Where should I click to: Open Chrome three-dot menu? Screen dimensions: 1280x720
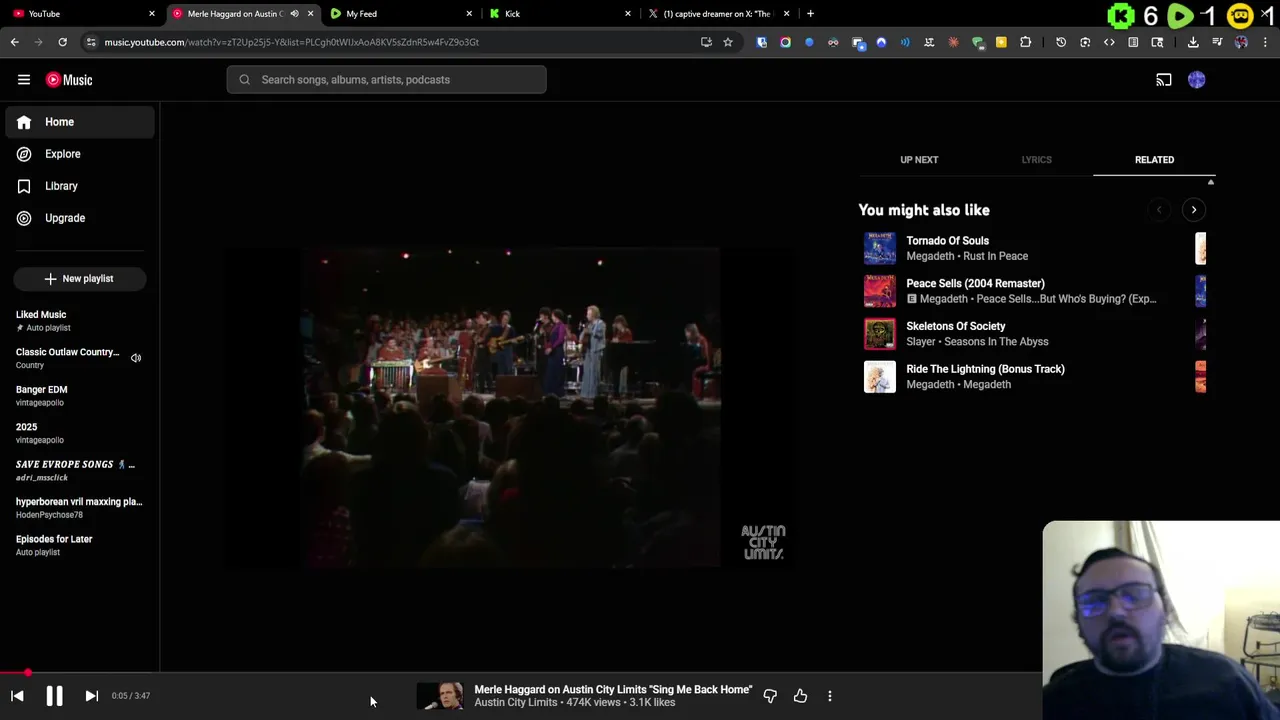[1266, 42]
